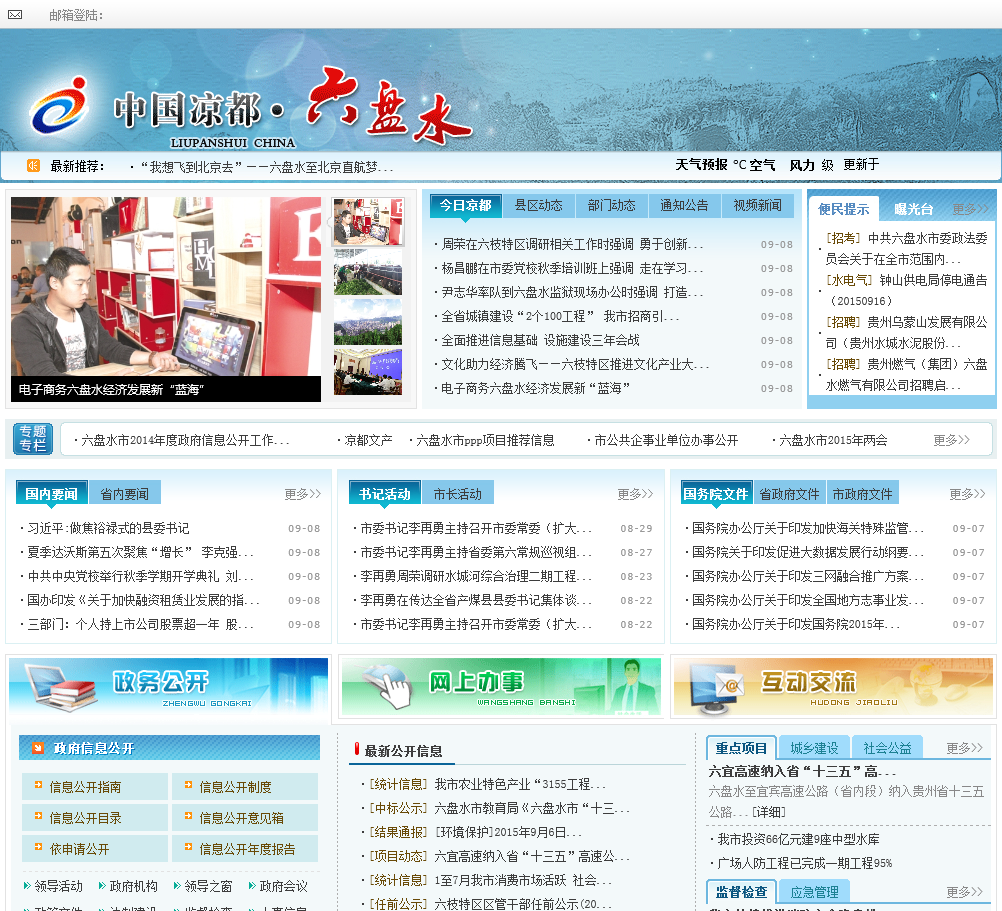Open the 六盘水市2015年两会 link
This screenshot has height=911, width=1002.
point(833,440)
